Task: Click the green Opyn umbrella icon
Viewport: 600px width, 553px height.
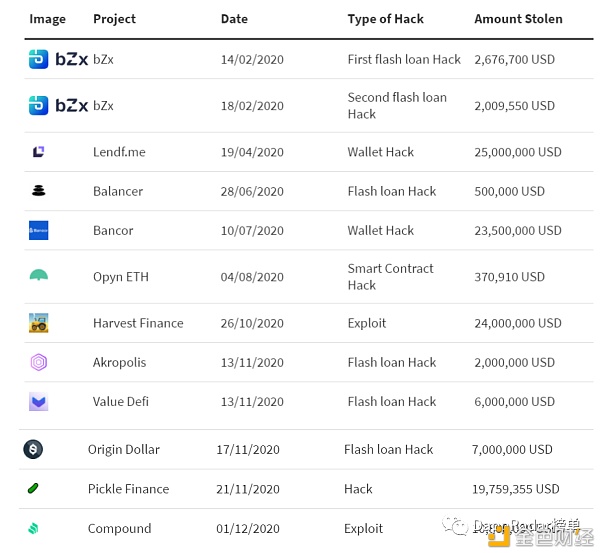Action: coord(39,275)
